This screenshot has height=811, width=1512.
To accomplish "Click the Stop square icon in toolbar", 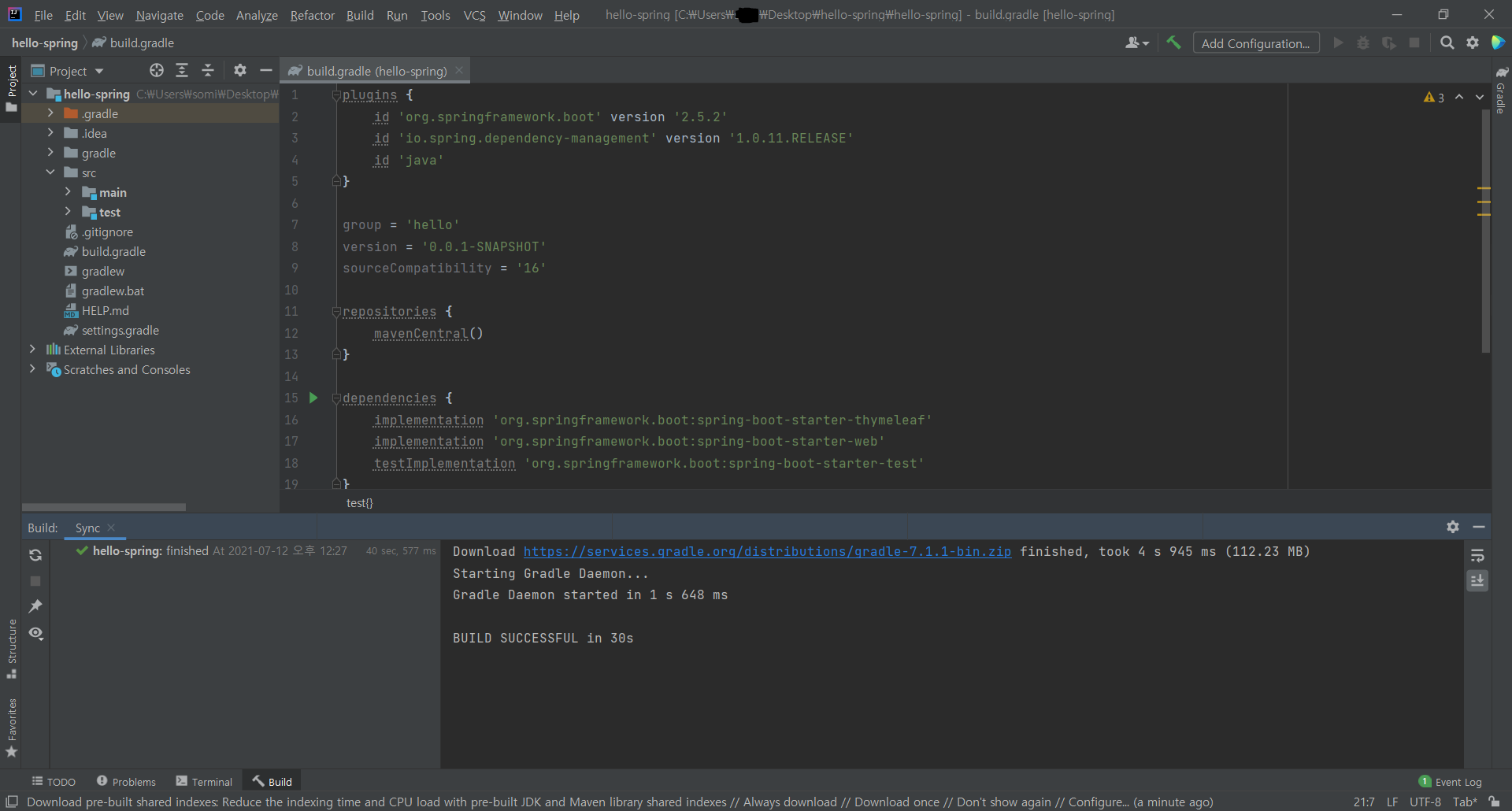I will 1414,43.
